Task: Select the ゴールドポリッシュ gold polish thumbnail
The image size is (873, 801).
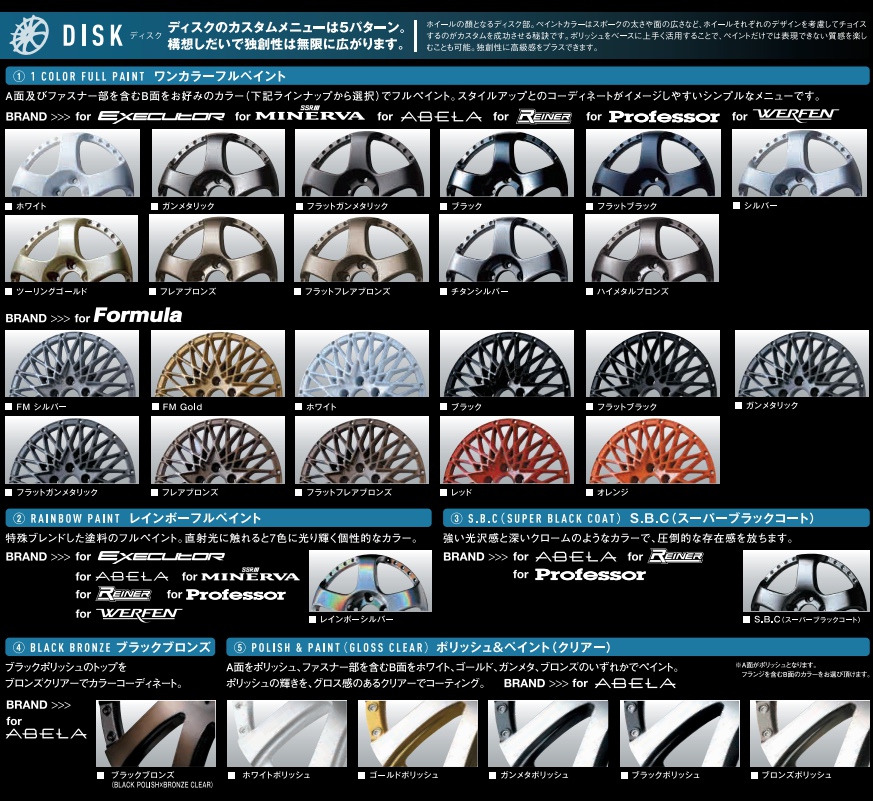Action: 418,733
